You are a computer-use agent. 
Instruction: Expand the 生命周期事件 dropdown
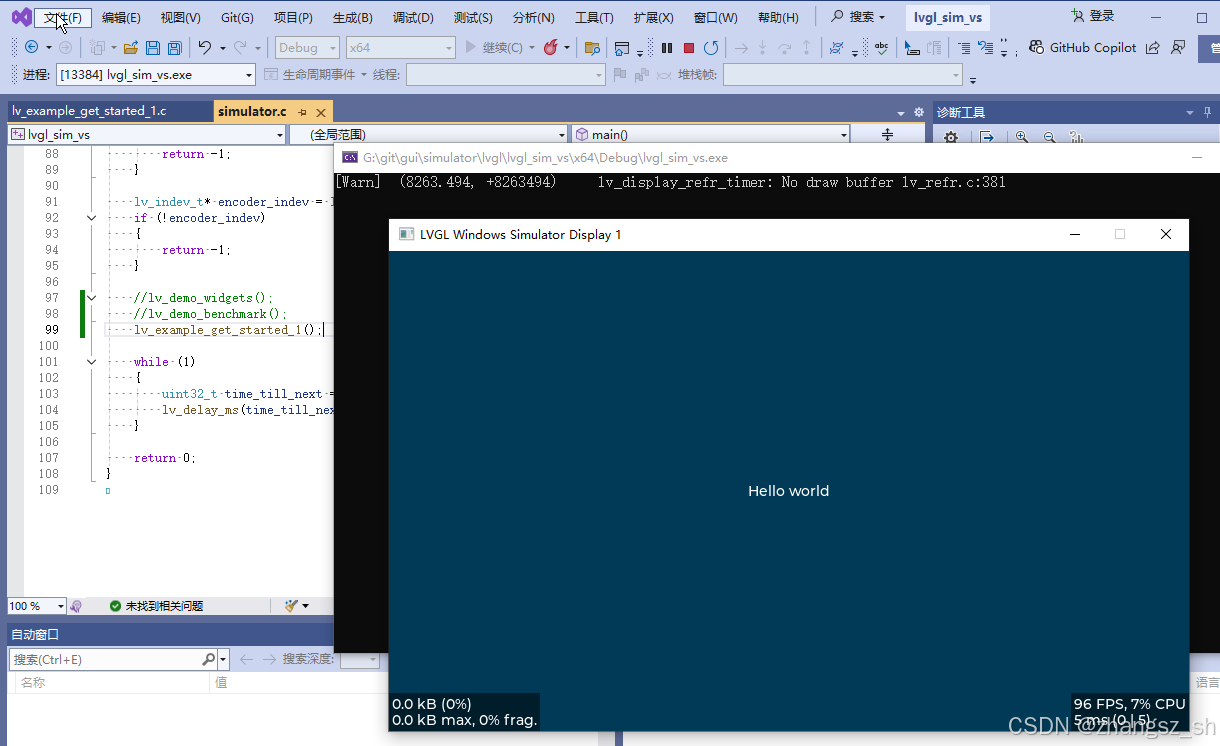(x=364, y=75)
